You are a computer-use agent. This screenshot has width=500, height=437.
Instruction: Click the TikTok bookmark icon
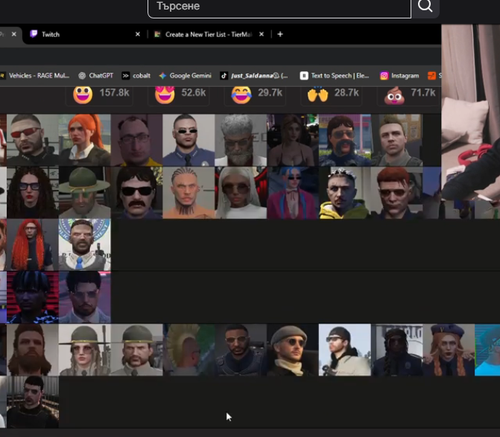224,76
